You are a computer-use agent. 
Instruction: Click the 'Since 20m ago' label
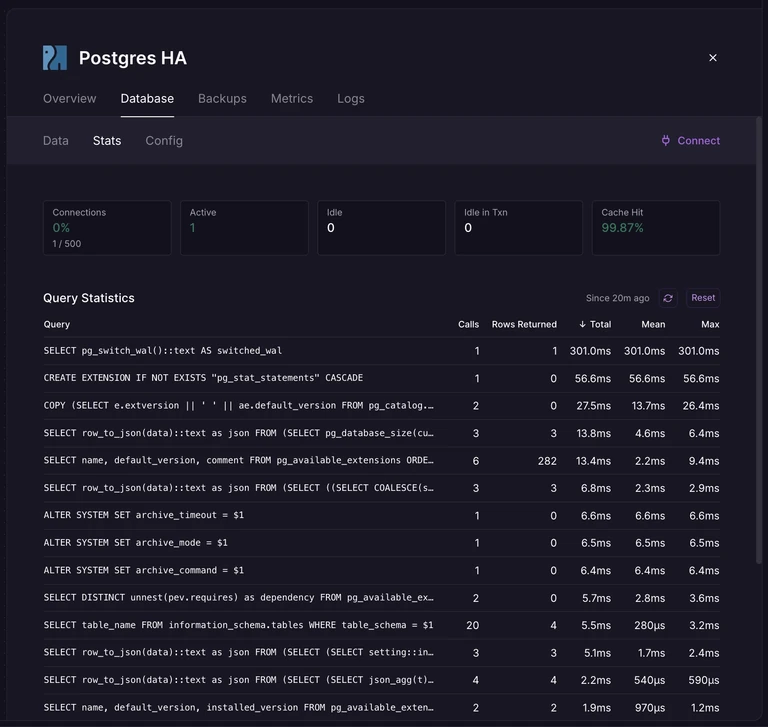pyautogui.click(x=617, y=298)
